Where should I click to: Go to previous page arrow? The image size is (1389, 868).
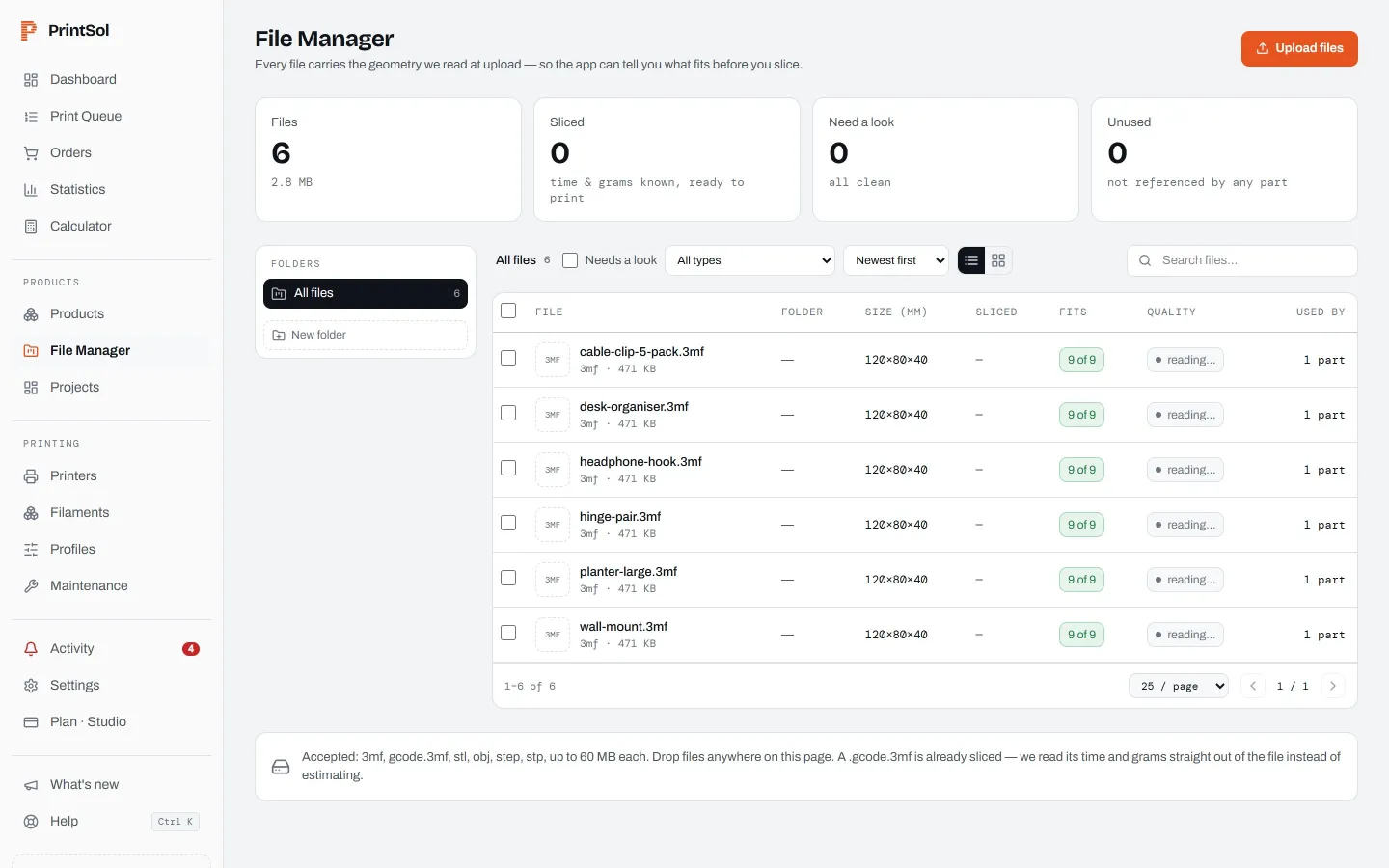tap(1253, 686)
